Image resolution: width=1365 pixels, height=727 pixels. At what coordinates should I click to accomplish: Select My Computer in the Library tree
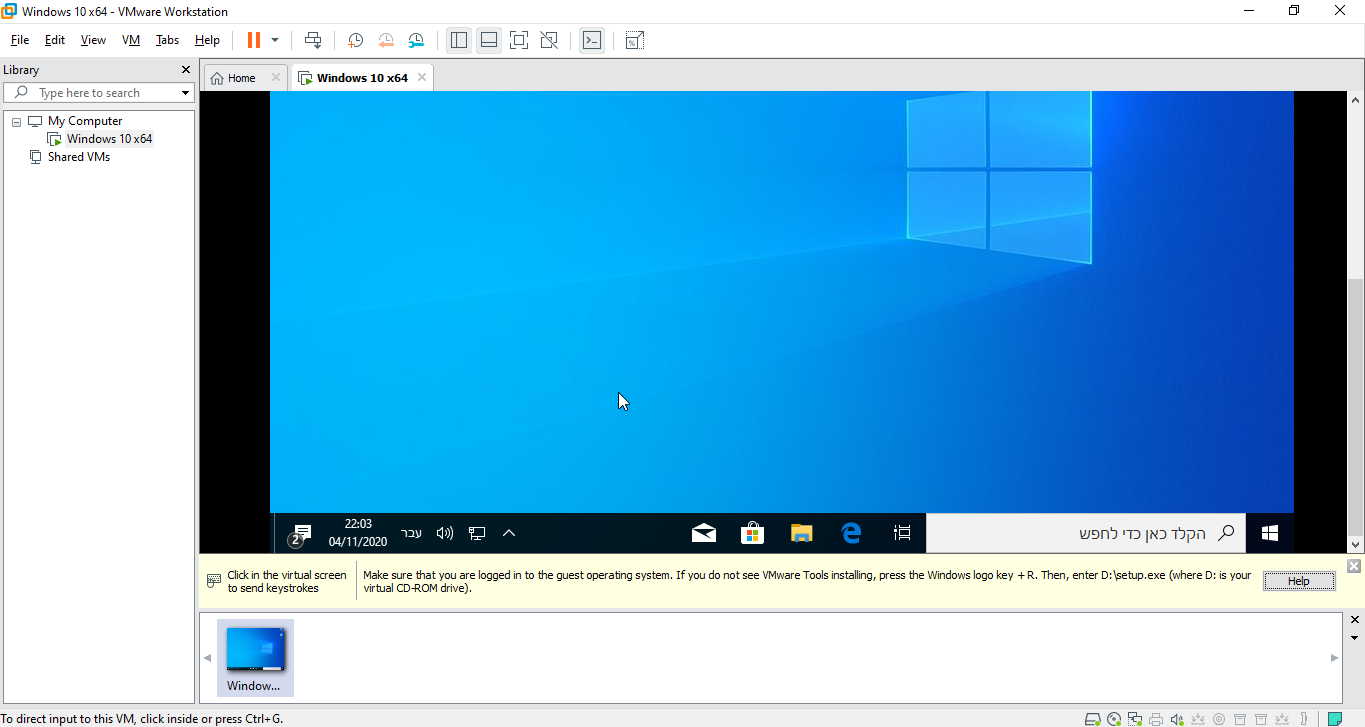point(85,121)
